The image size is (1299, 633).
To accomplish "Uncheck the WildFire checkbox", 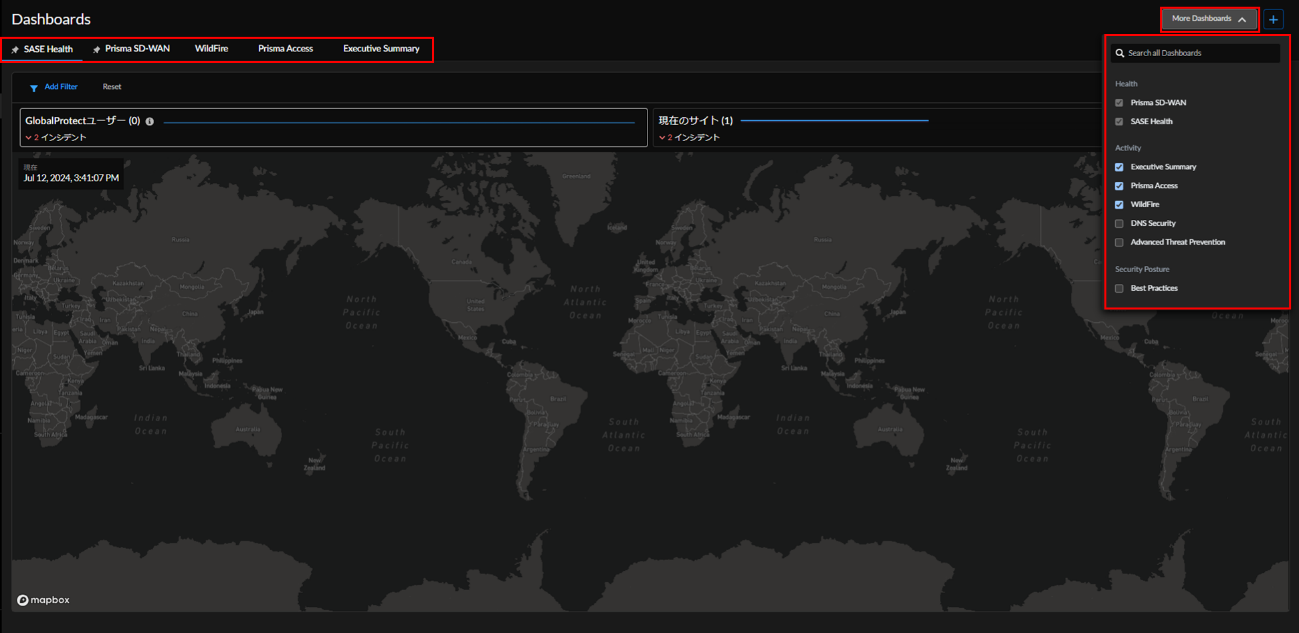I will (1119, 205).
